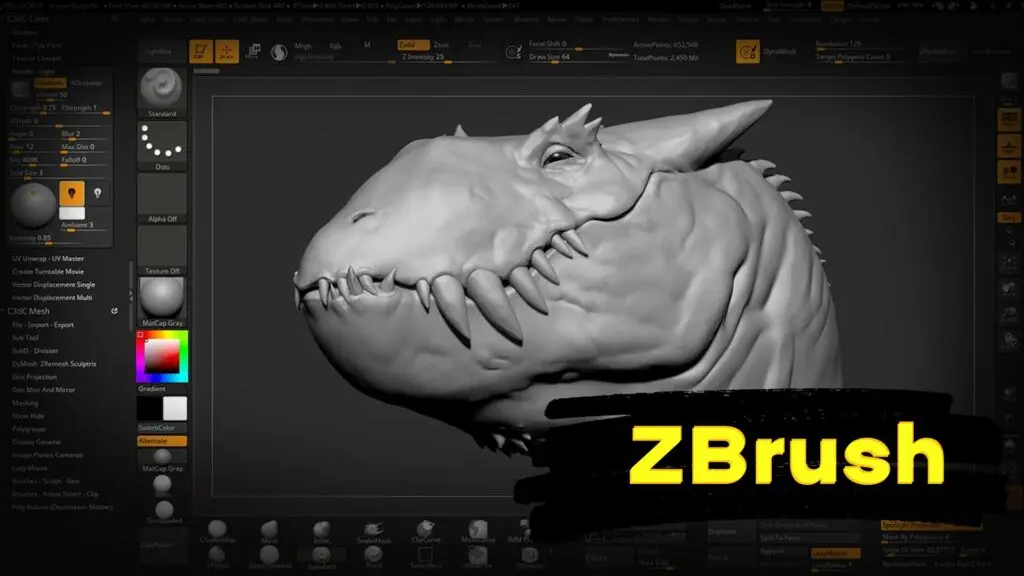The image size is (1024, 576).
Task: Select the Pinch brush icon
Action: click(x=374, y=557)
